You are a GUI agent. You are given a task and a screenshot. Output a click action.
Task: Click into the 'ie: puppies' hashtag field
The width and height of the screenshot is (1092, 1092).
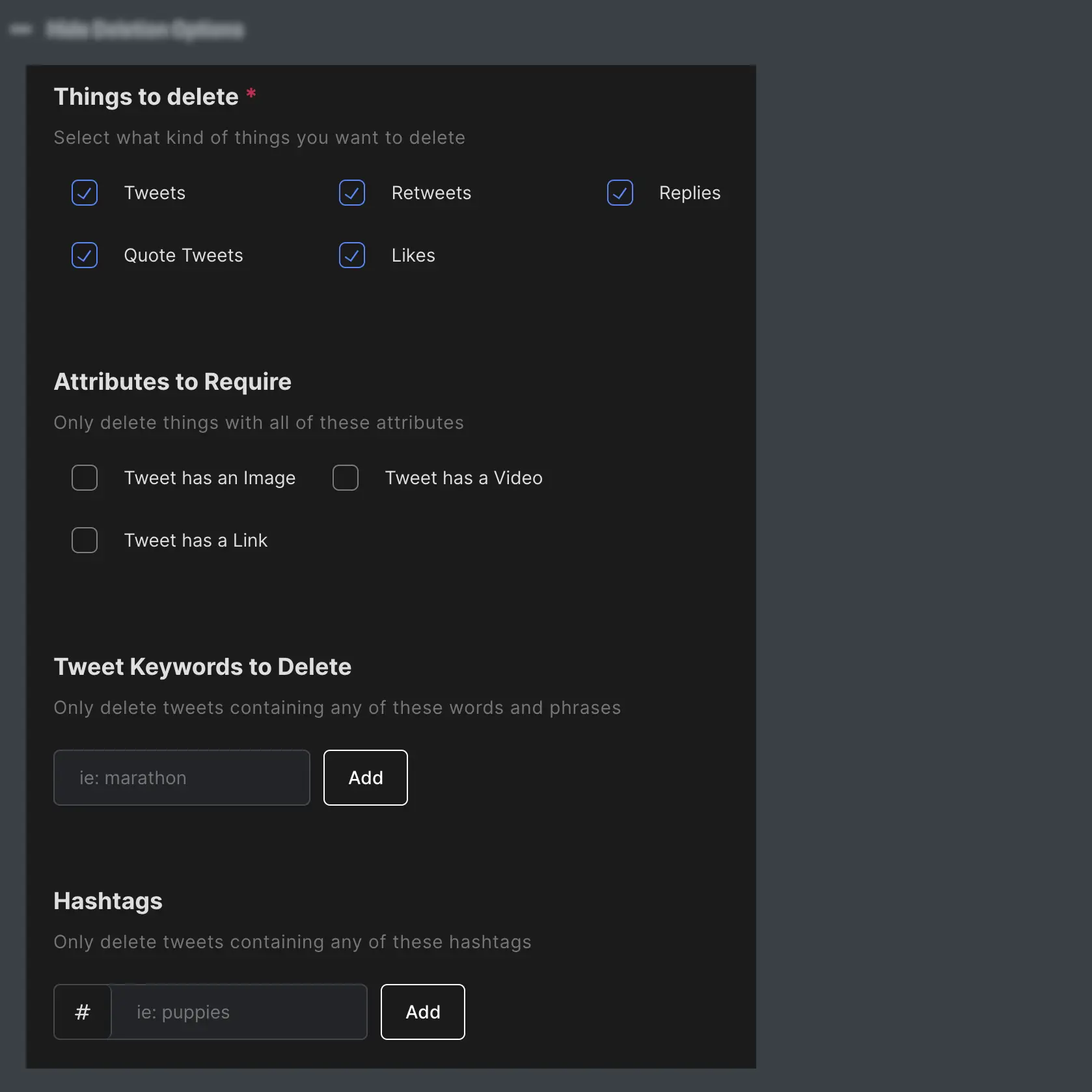pyautogui.click(x=238, y=1012)
